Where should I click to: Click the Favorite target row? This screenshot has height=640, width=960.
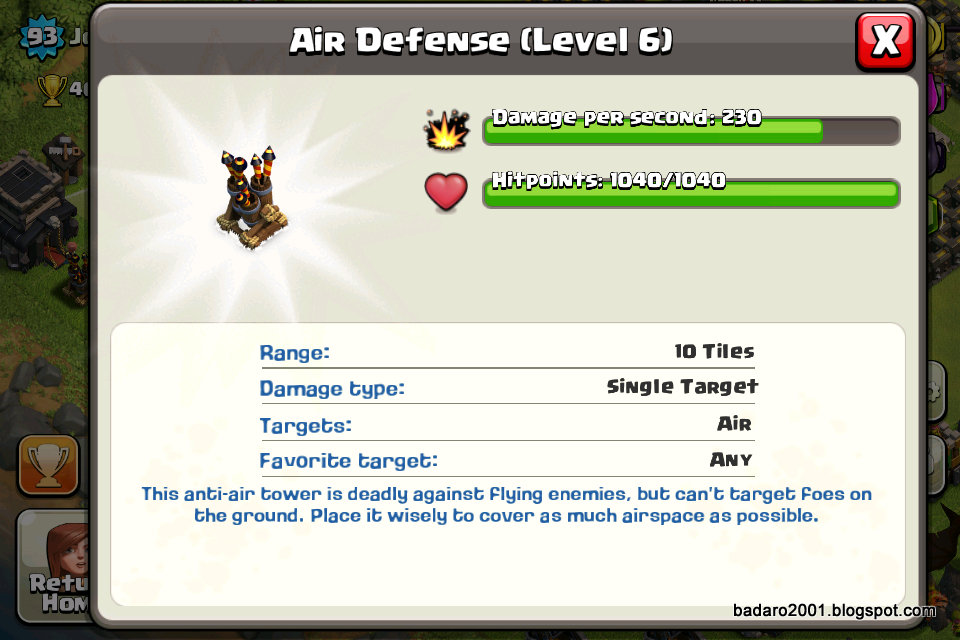click(508, 461)
